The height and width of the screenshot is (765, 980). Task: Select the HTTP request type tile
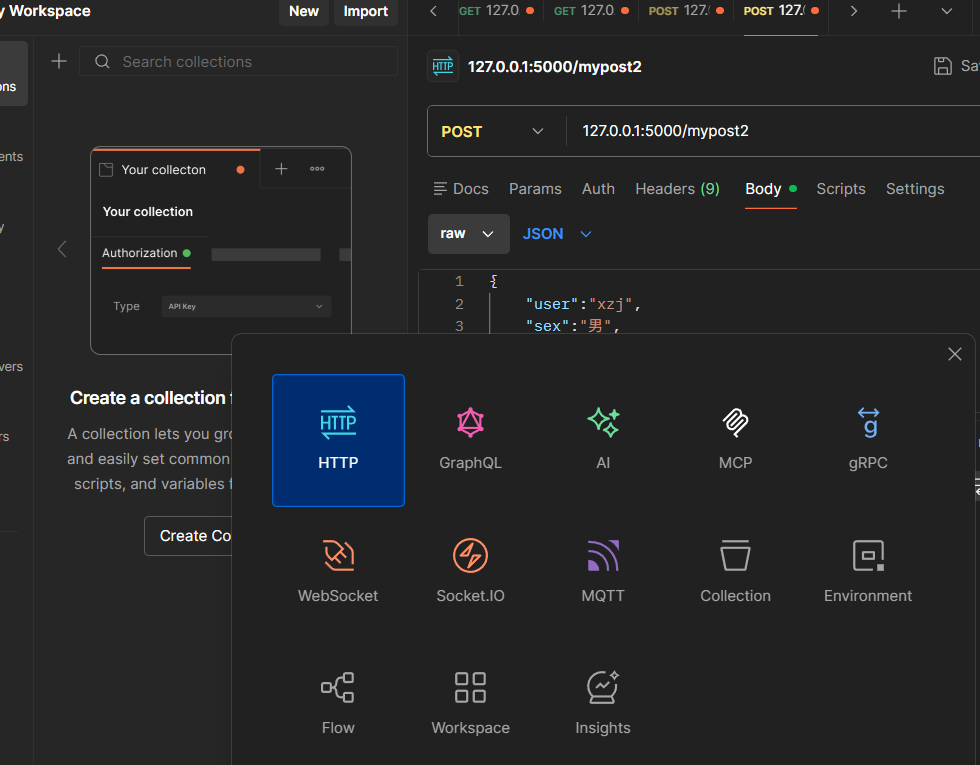(x=338, y=440)
